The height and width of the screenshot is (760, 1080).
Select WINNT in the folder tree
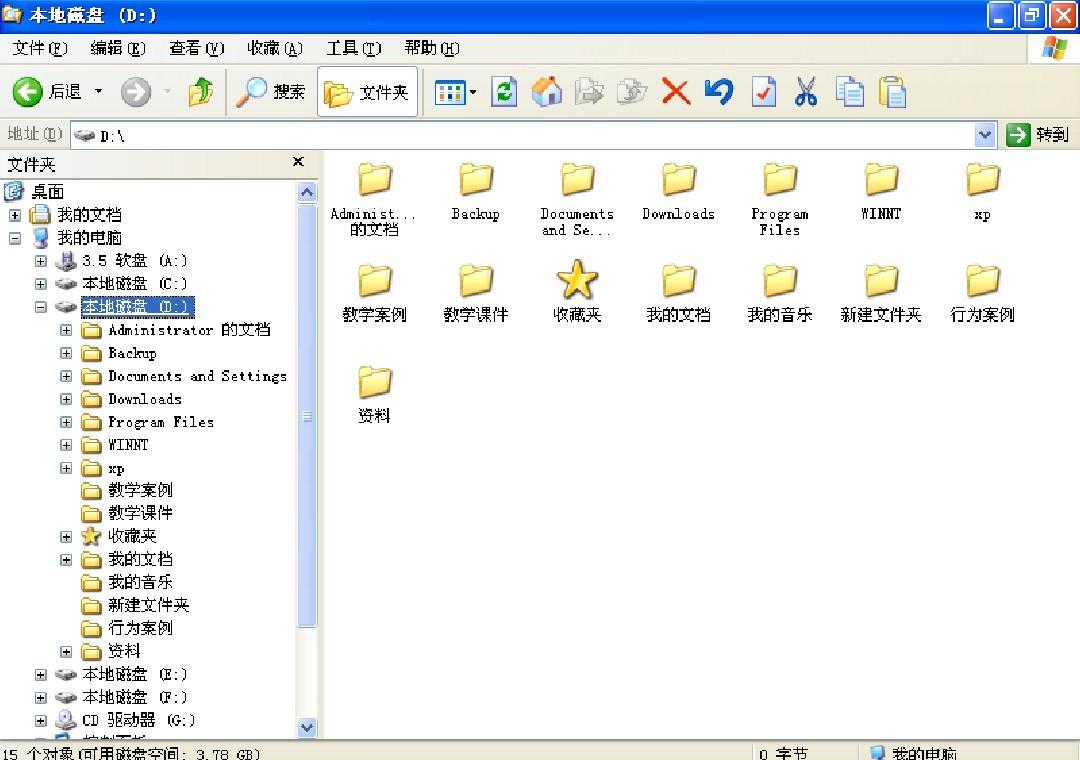[x=128, y=445]
